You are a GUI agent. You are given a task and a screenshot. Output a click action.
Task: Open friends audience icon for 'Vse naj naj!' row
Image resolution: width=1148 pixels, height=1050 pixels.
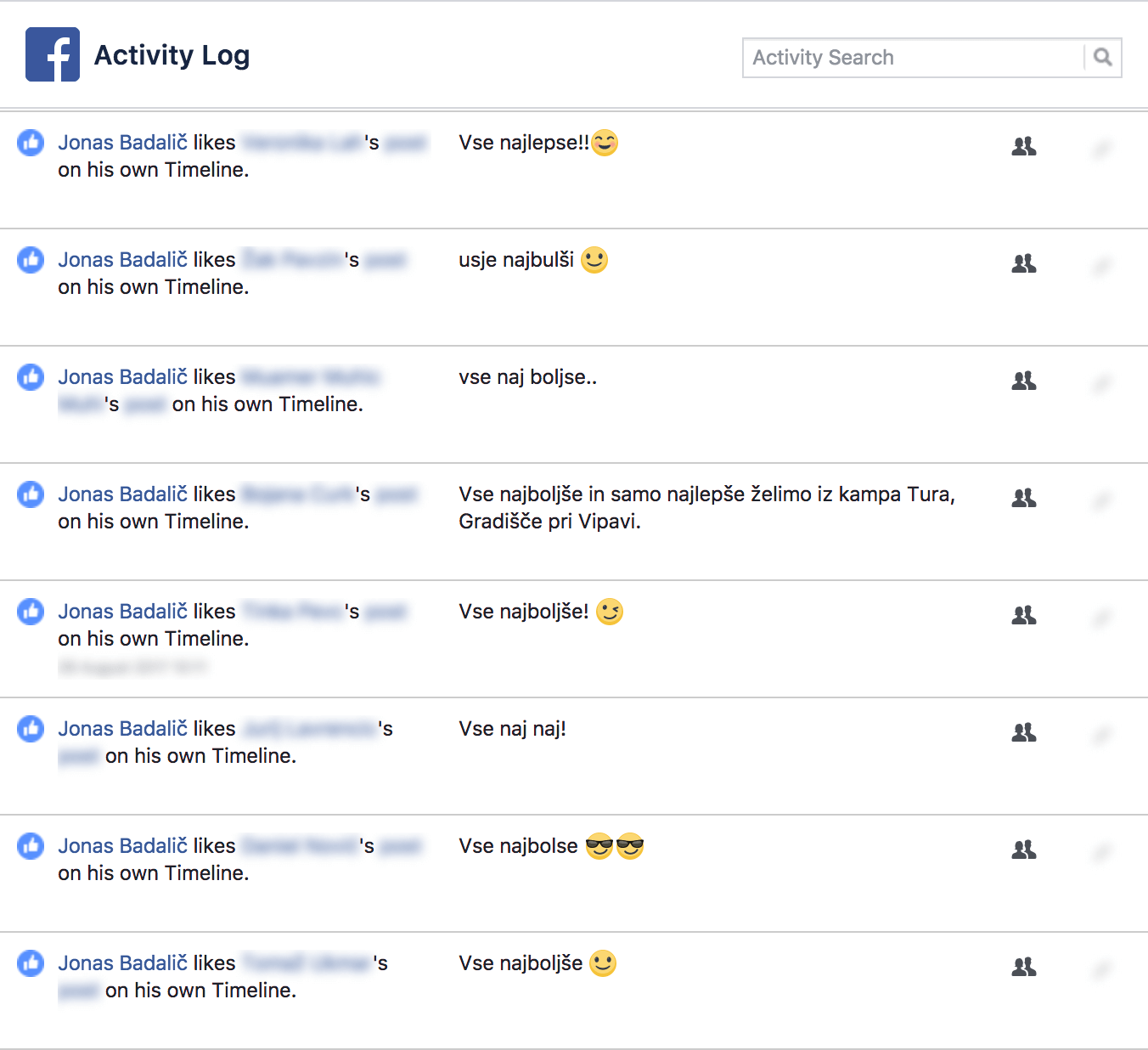(x=1024, y=732)
